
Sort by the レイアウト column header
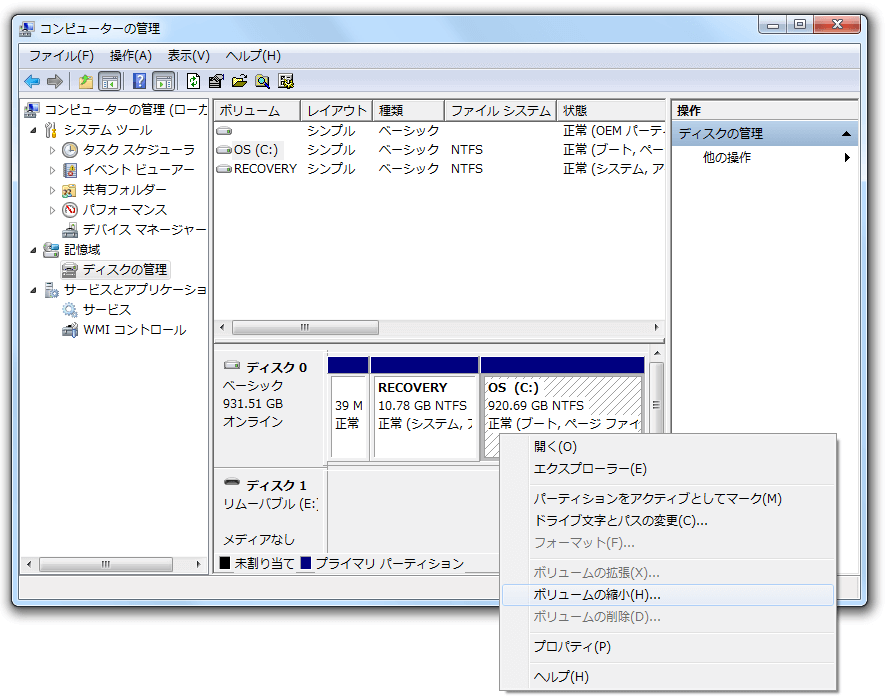click(336, 111)
